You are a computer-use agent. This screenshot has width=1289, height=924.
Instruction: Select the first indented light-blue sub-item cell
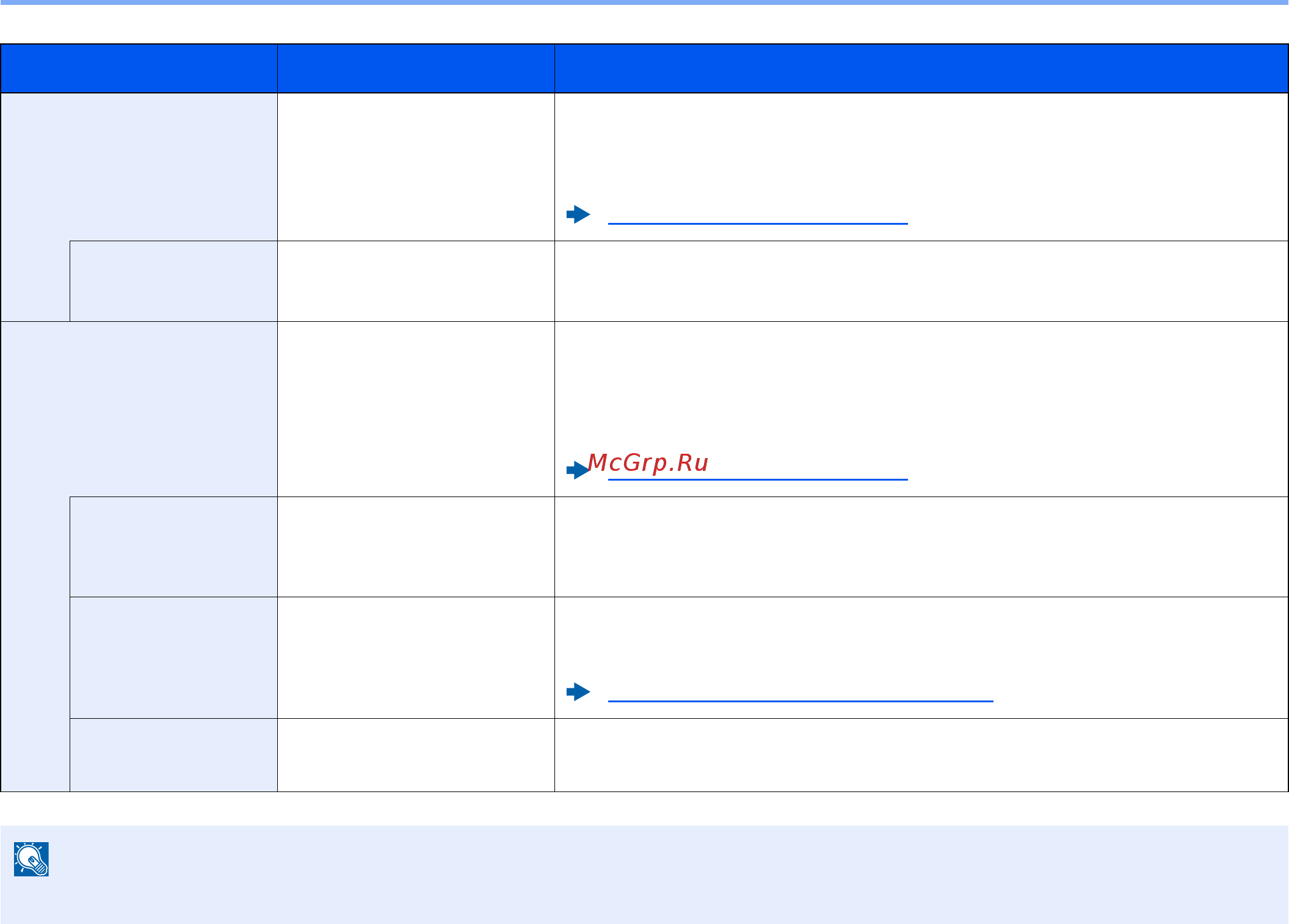[173, 281]
